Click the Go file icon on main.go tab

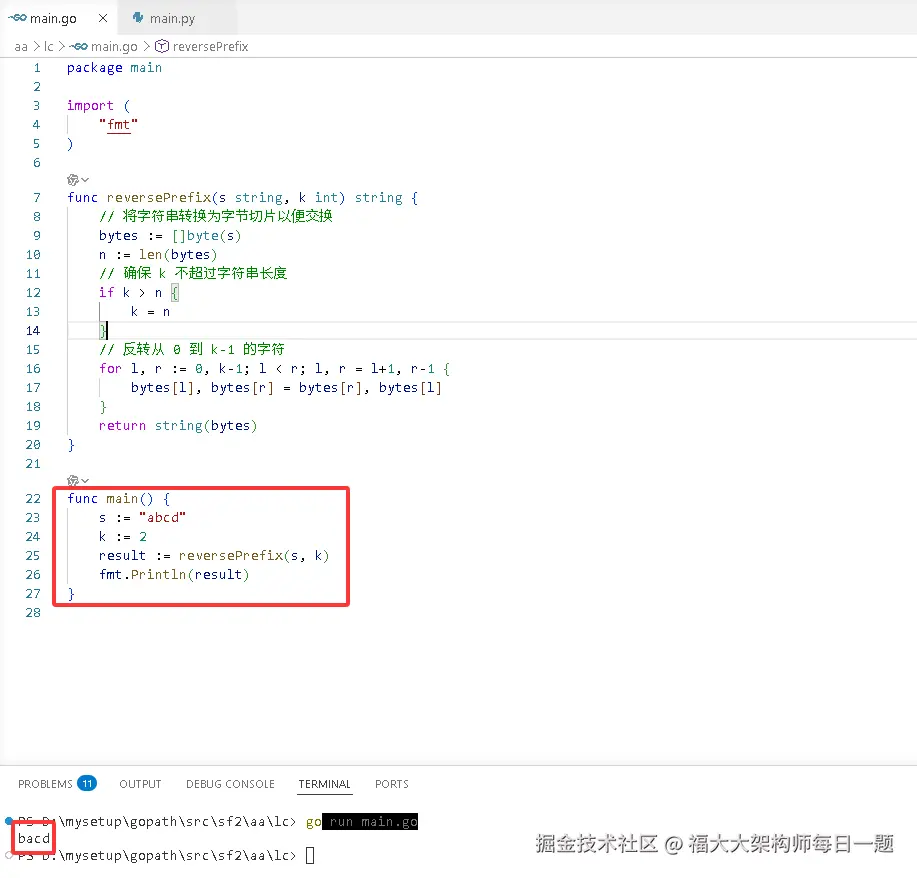[x=17, y=18]
